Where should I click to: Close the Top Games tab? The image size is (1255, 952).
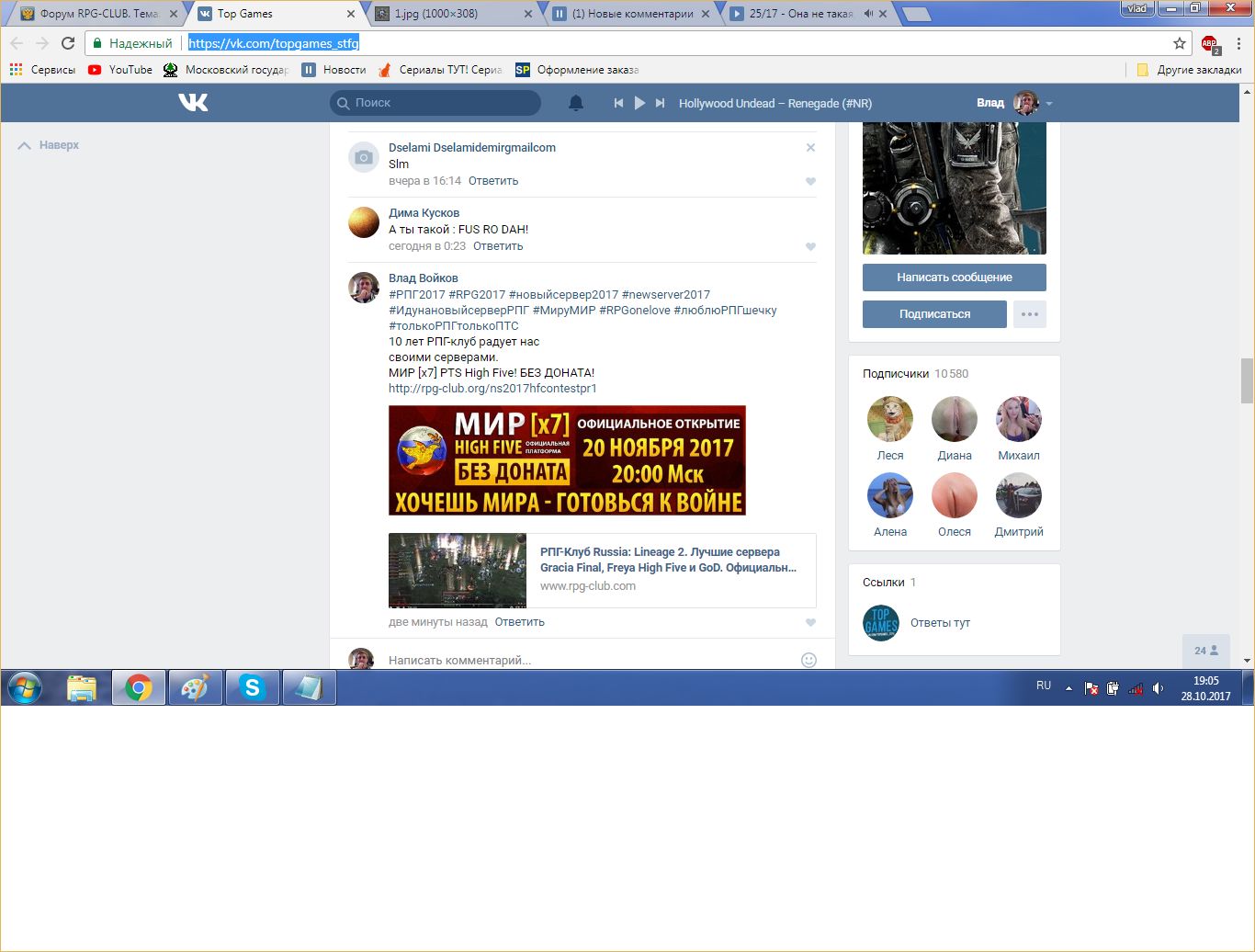(351, 14)
